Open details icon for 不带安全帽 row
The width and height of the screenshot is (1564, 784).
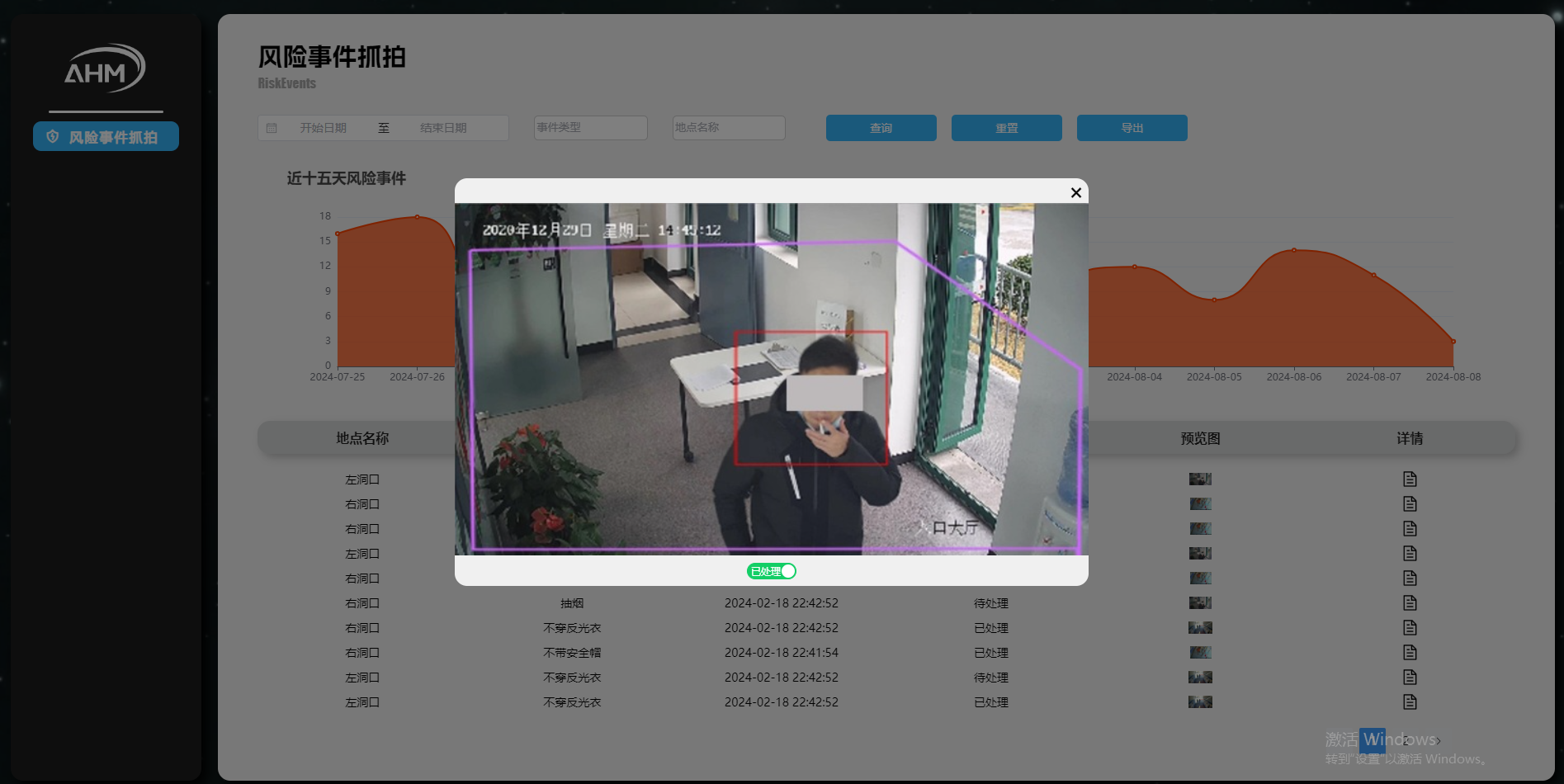(1410, 652)
